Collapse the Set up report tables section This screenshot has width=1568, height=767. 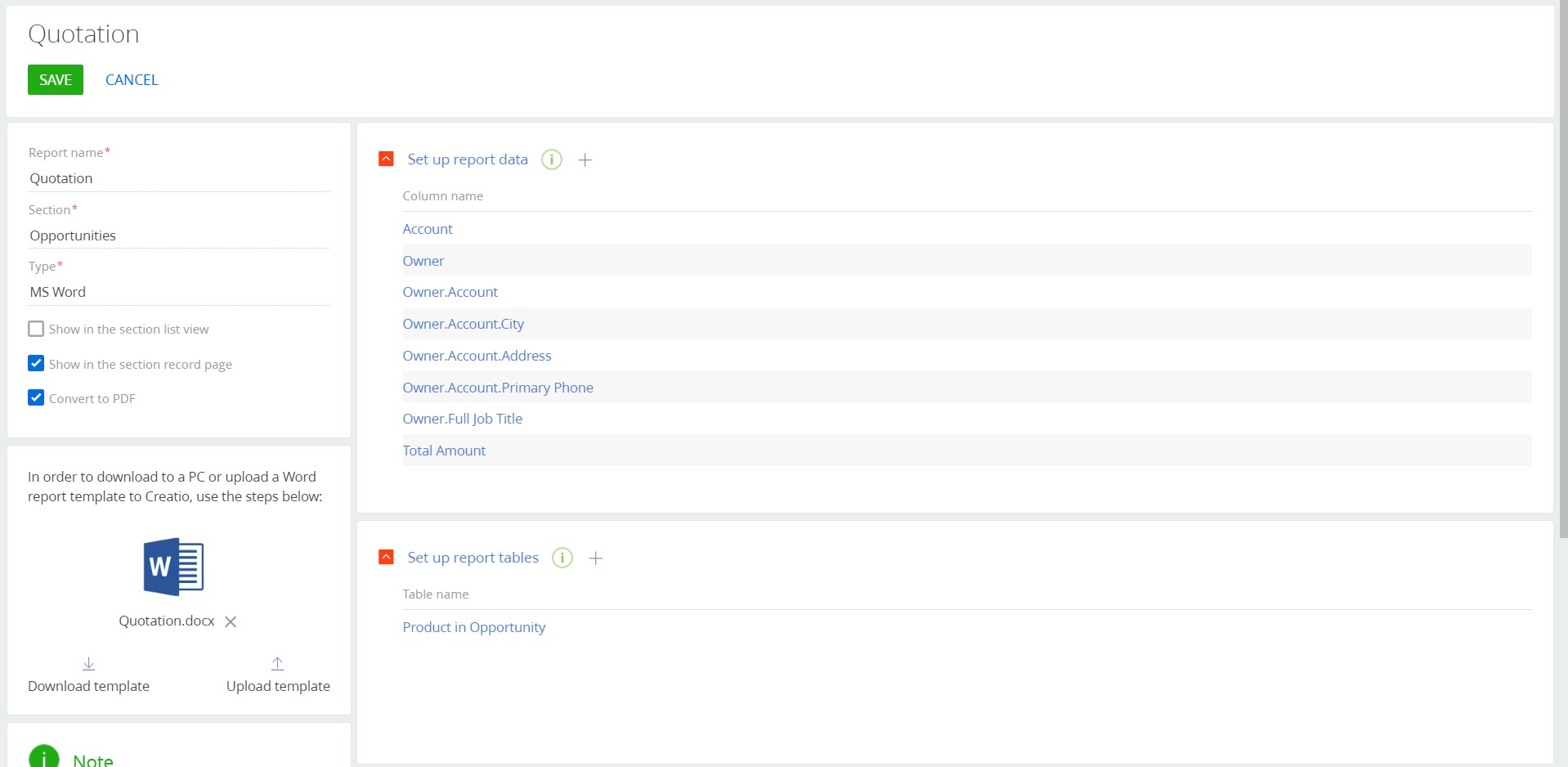coord(385,557)
